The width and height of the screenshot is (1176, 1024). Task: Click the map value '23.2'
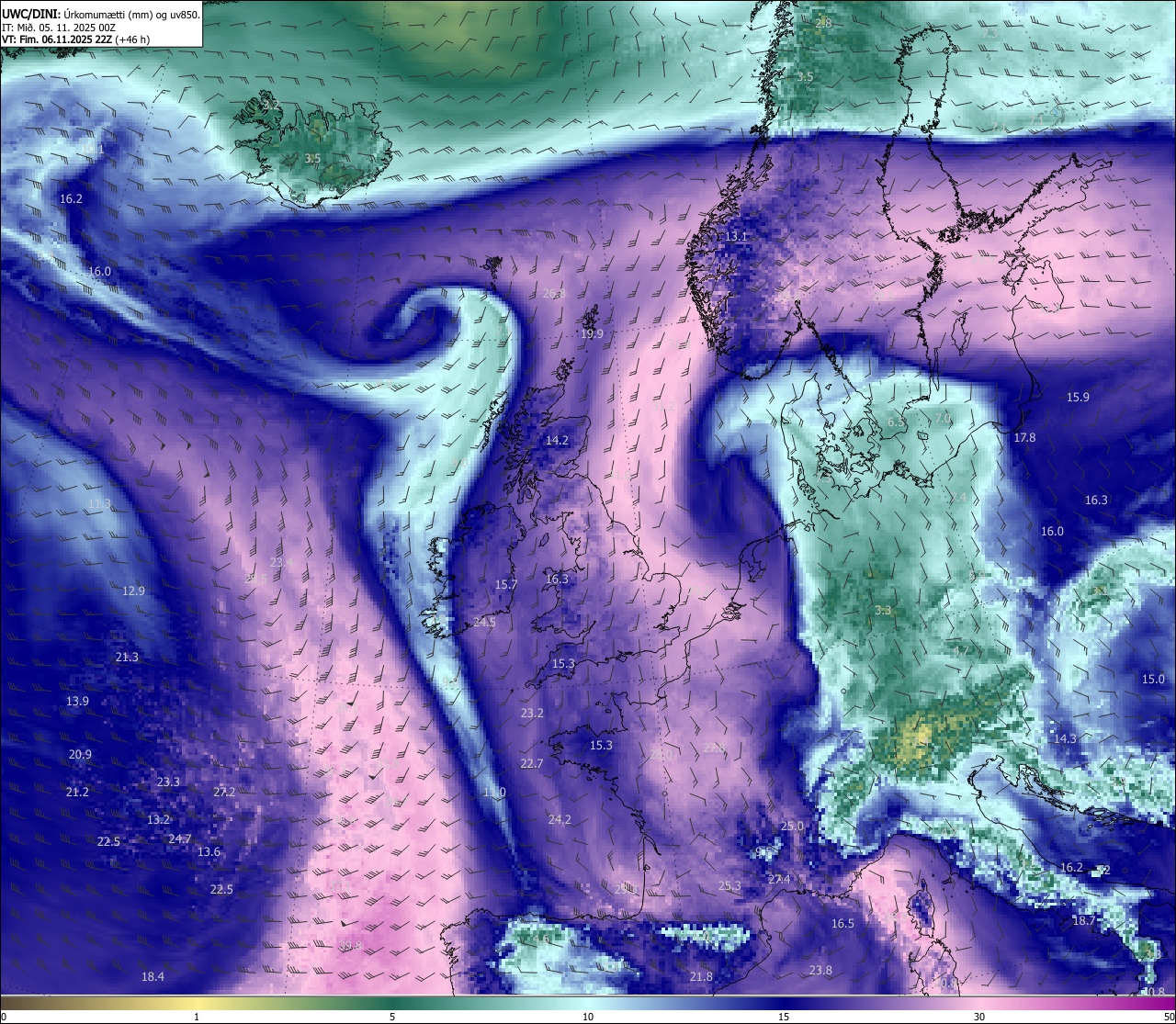[532, 714]
